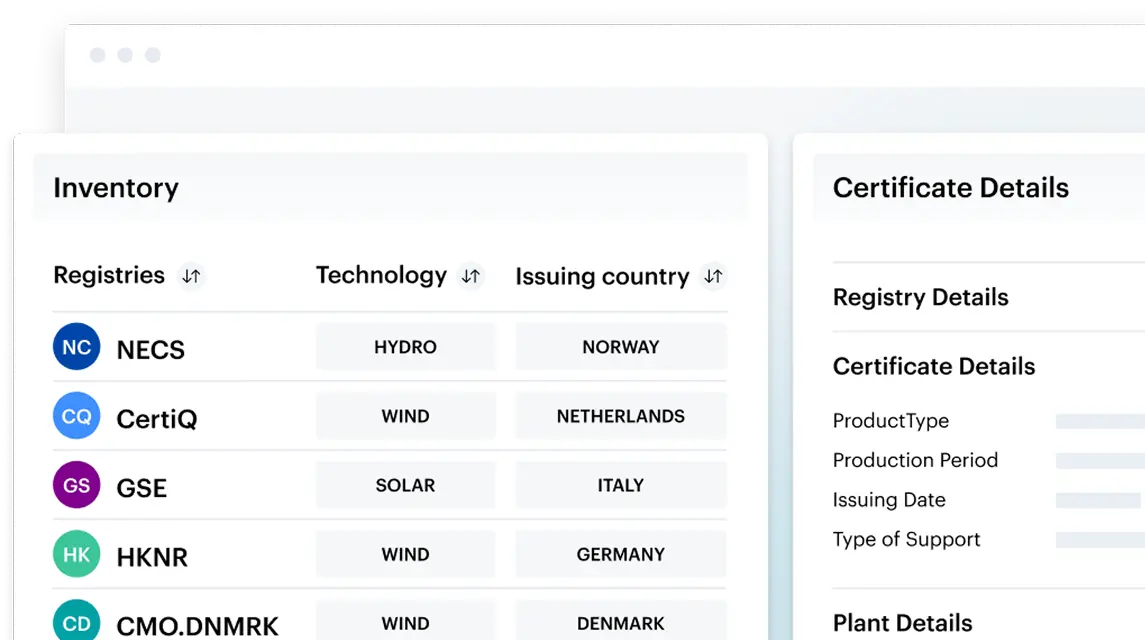Click the GS avatar for GSE
Viewport: 1145px width, 640px height.
pyautogui.click(x=77, y=484)
